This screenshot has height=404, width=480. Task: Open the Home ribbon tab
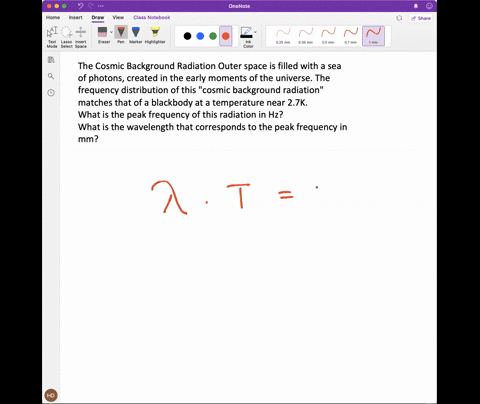pos(53,17)
